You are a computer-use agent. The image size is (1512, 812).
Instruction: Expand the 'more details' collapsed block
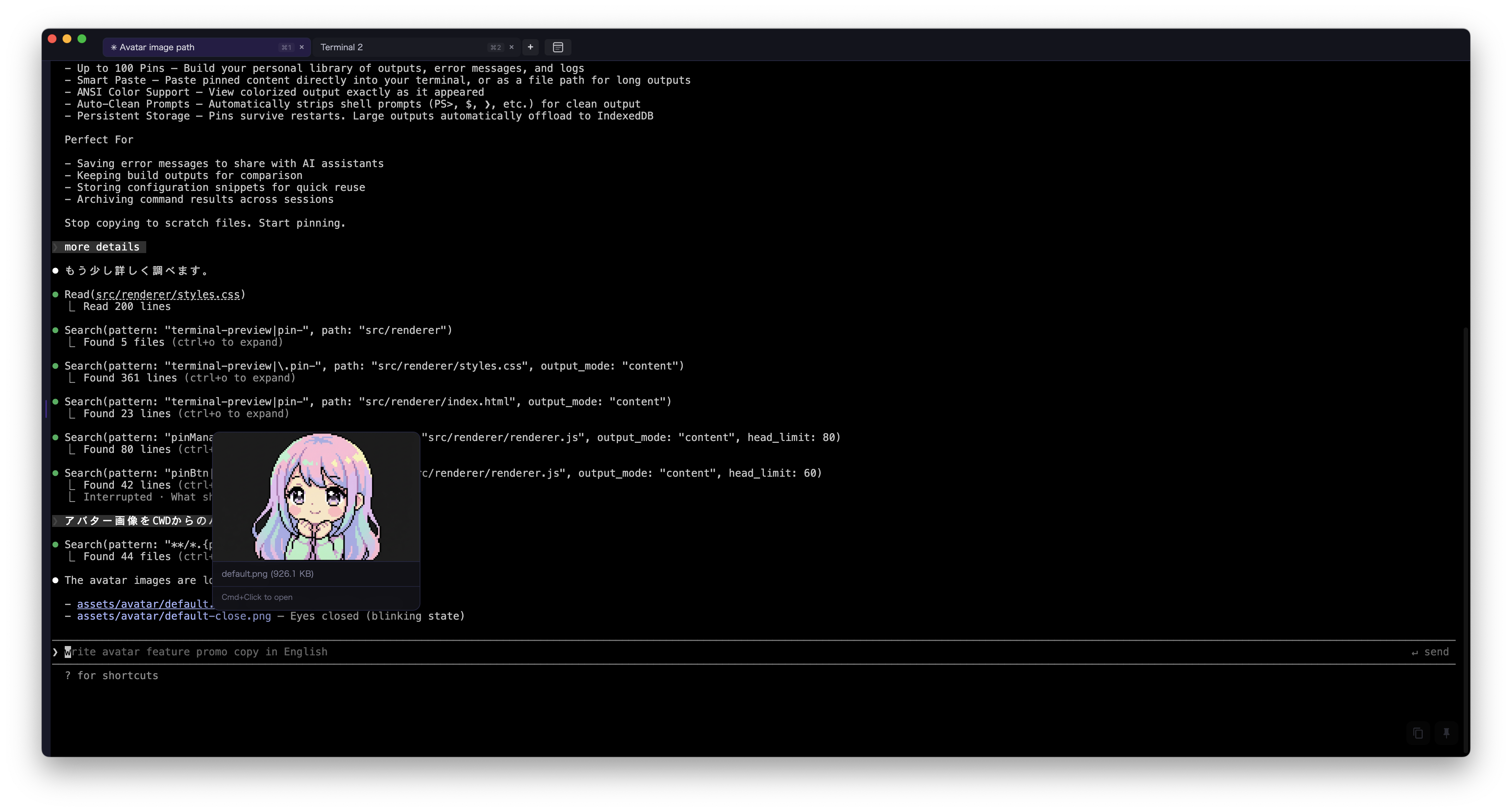(99, 247)
